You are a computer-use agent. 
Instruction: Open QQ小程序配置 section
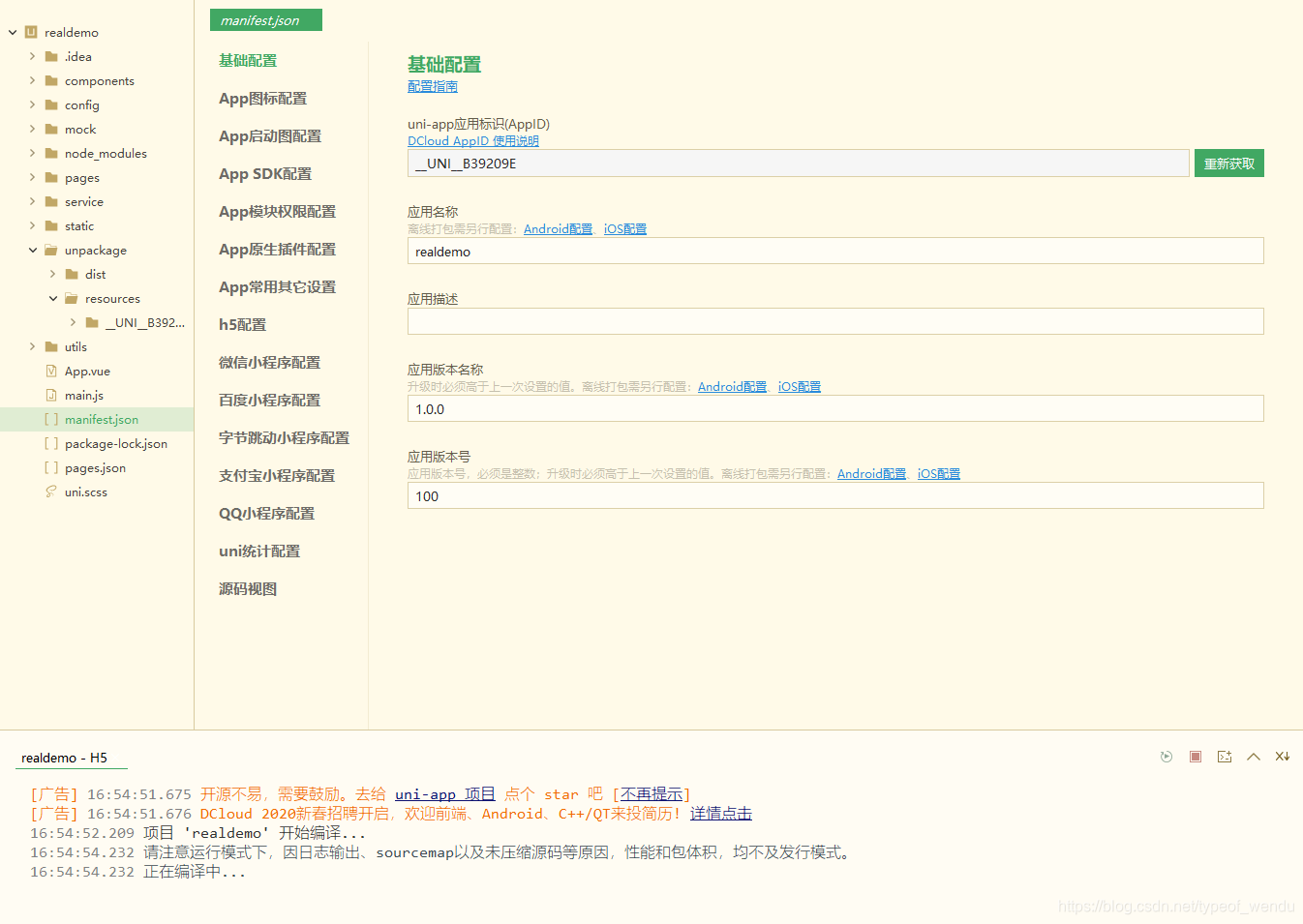pyautogui.click(x=266, y=513)
